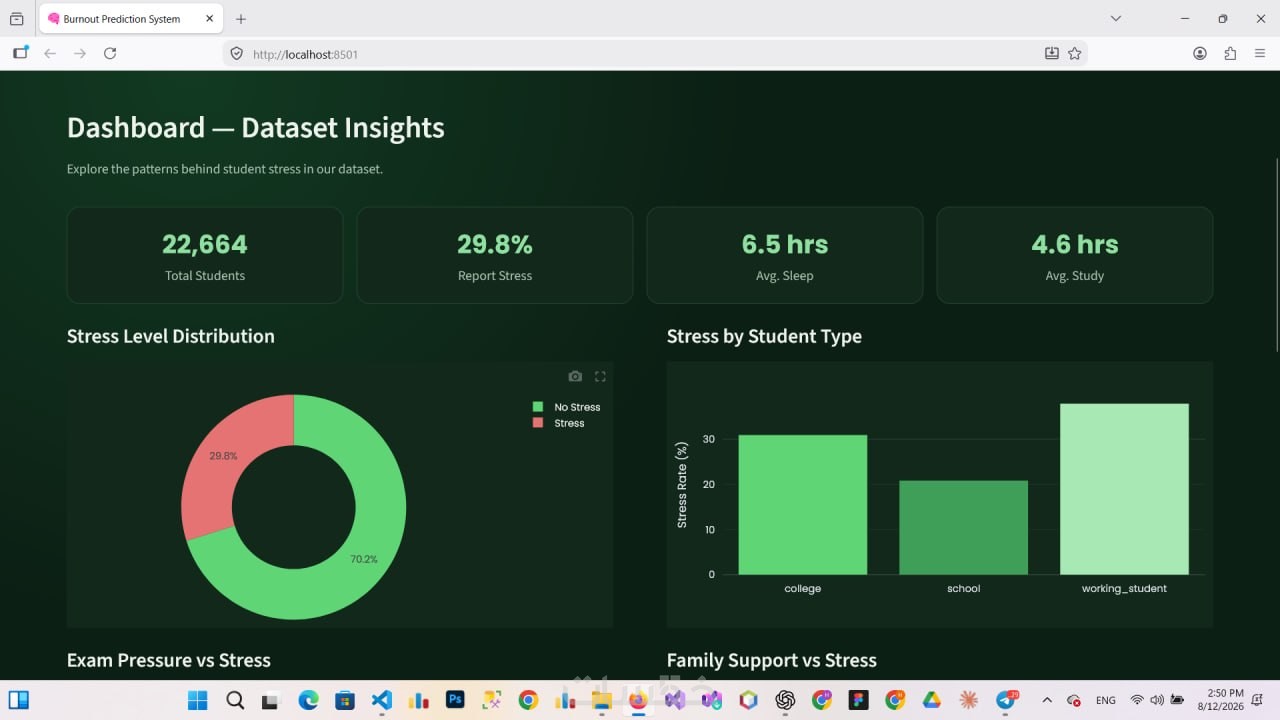This screenshot has width=1280, height=720.
Task: Toggle the Stress legend entry
Action: tap(558, 423)
